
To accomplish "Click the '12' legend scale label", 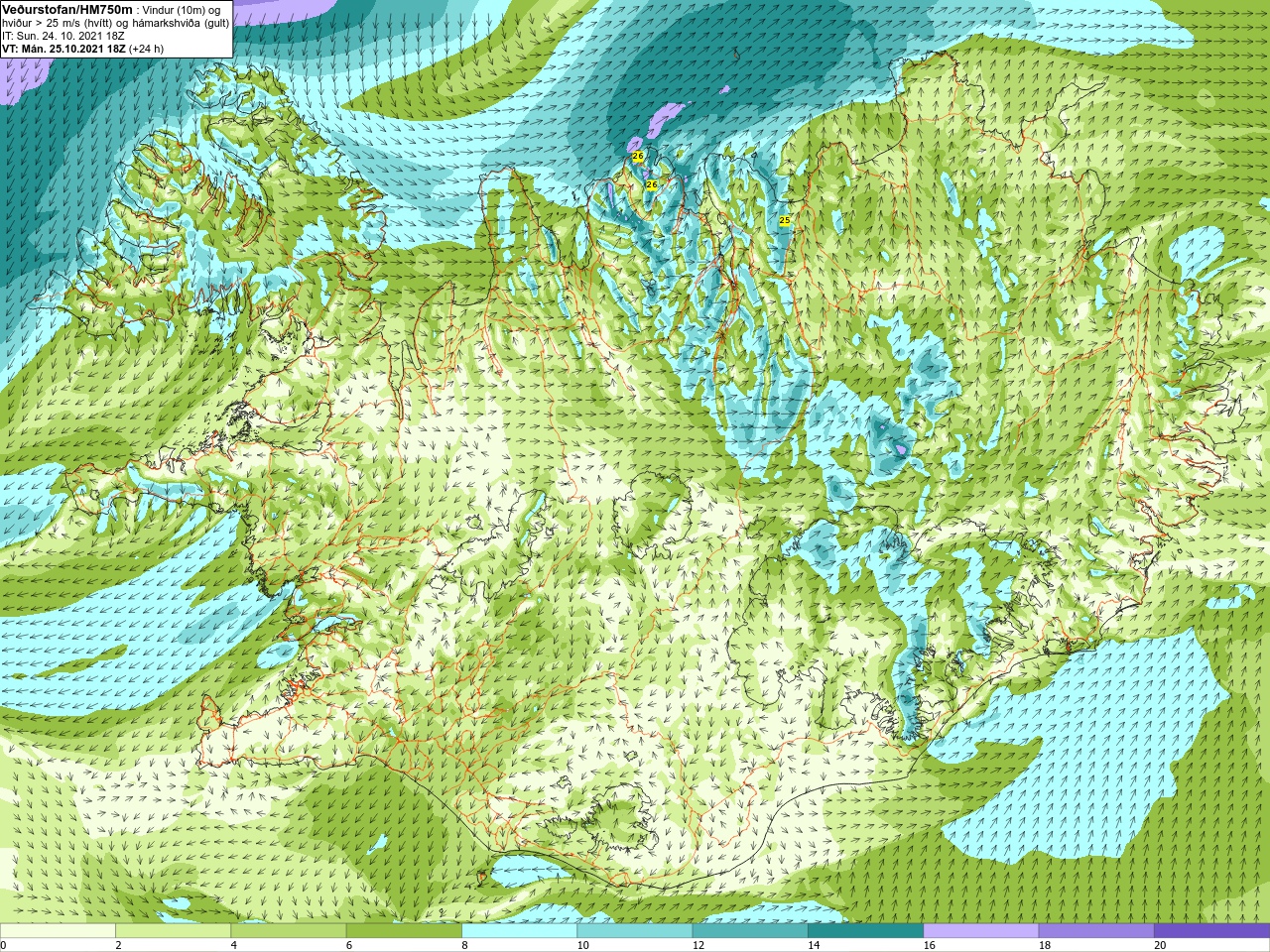I will pyautogui.click(x=698, y=945).
